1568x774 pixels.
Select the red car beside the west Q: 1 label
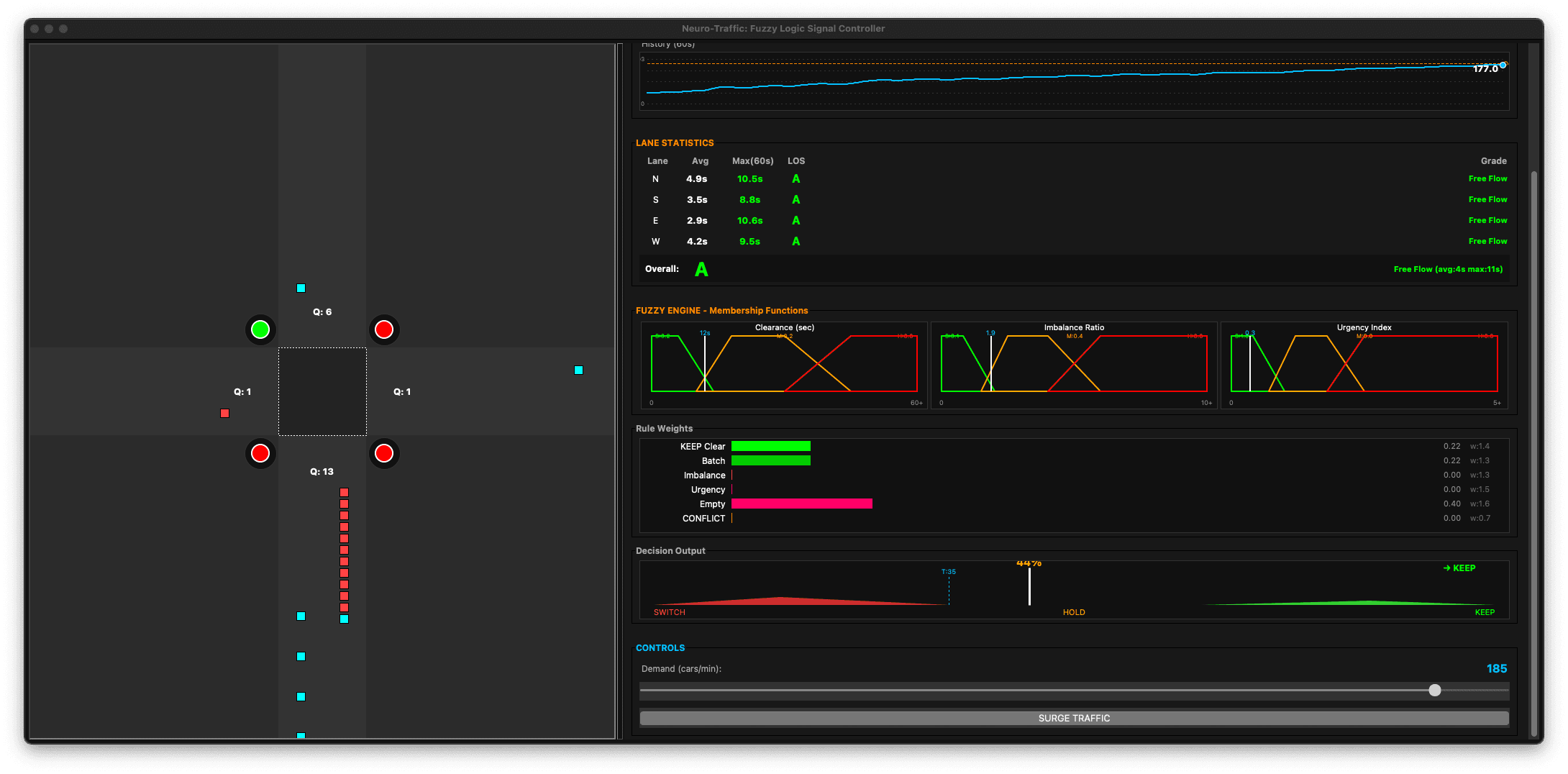click(x=225, y=414)
